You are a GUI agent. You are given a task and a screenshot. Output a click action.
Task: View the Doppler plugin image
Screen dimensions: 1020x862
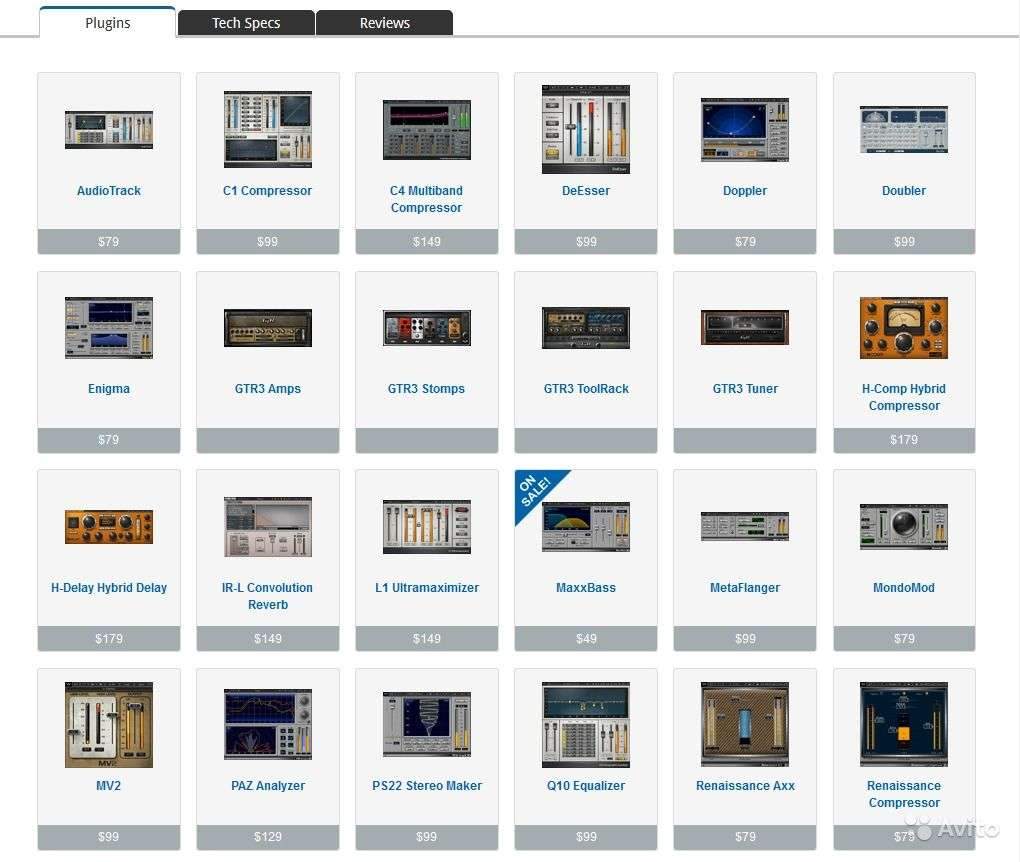pos(745,129)
